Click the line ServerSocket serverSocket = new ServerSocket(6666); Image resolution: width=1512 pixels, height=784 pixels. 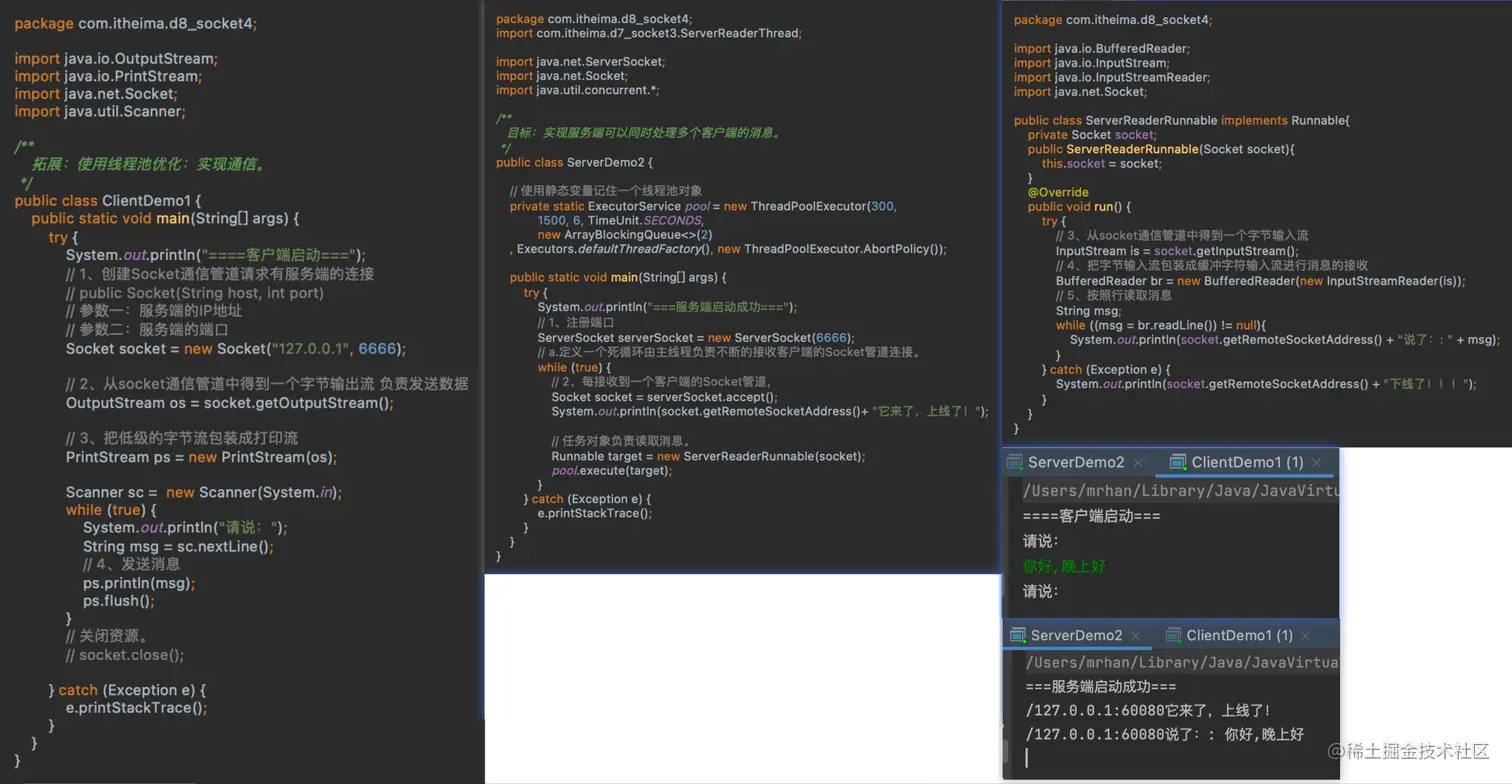tap(696, 337)
